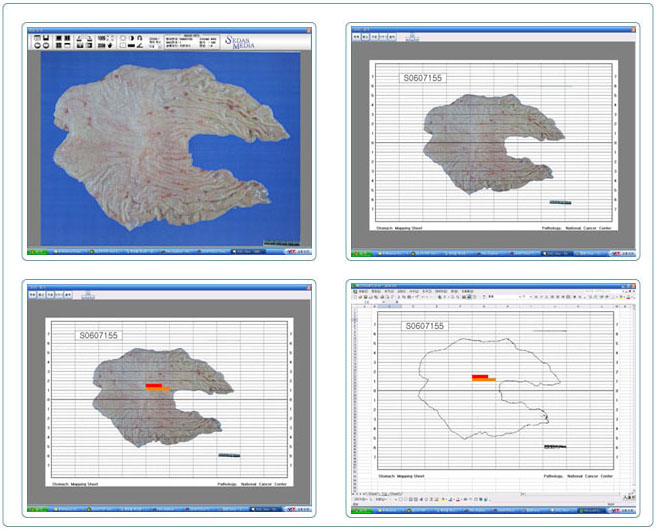Screen dimensions: 657x530
Task: Click the orange marked cells in bottom-left mapping window
Action: pos(158,389)
